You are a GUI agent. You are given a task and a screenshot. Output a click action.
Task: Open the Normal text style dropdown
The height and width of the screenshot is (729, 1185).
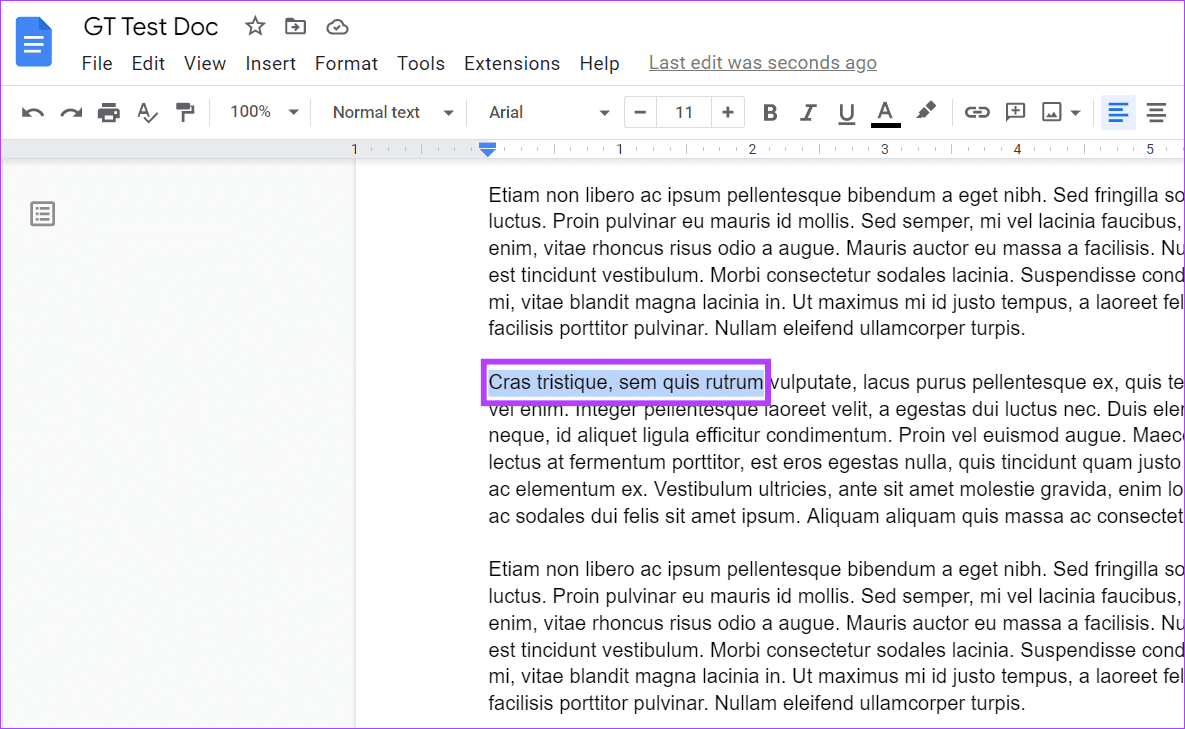click(x=393, y=113)
